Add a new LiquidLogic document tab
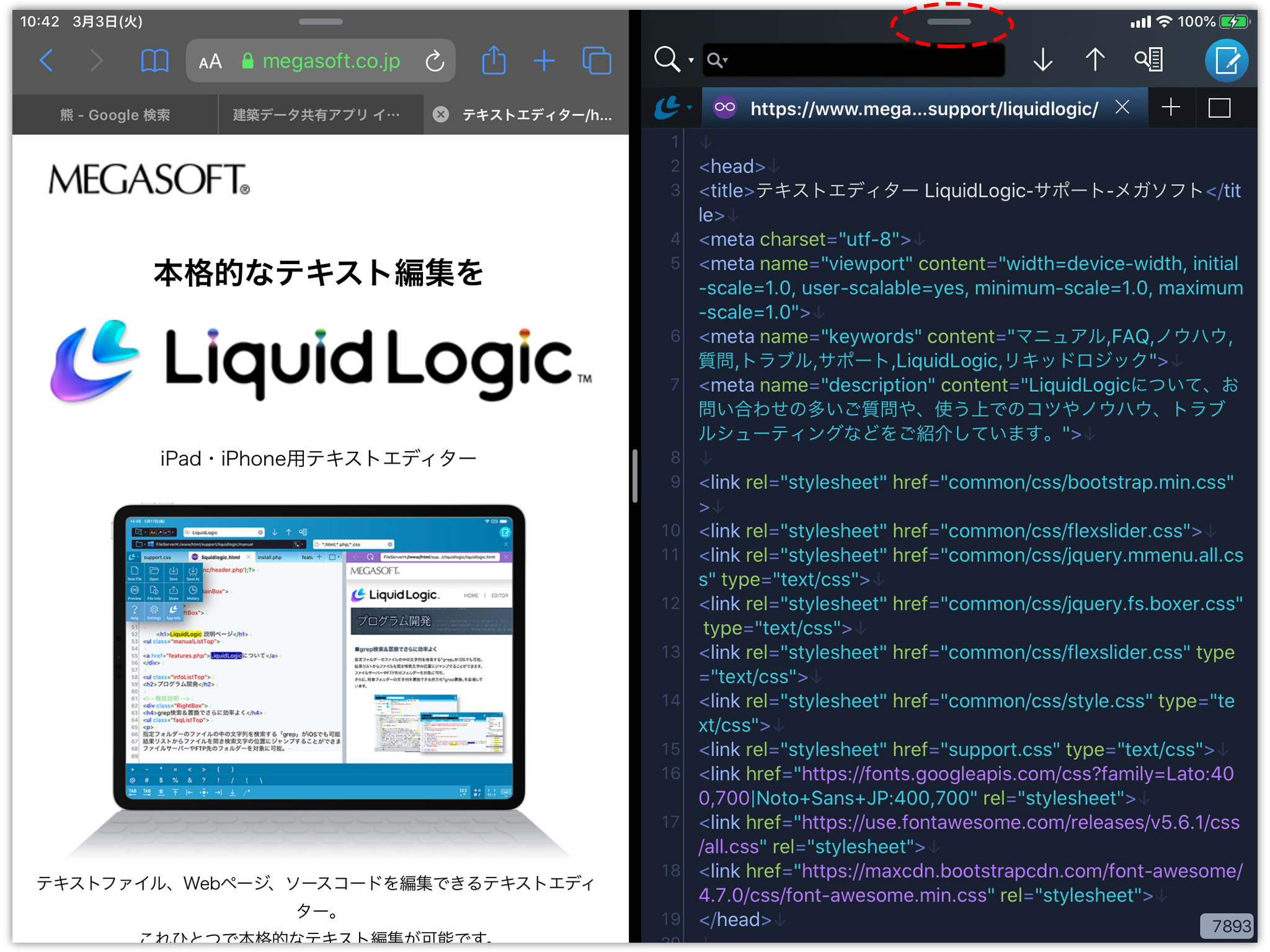 1171,108
